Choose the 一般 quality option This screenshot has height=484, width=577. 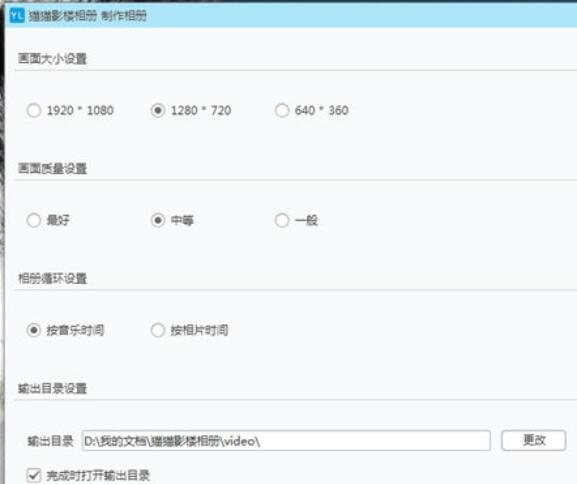coord(282,220)
